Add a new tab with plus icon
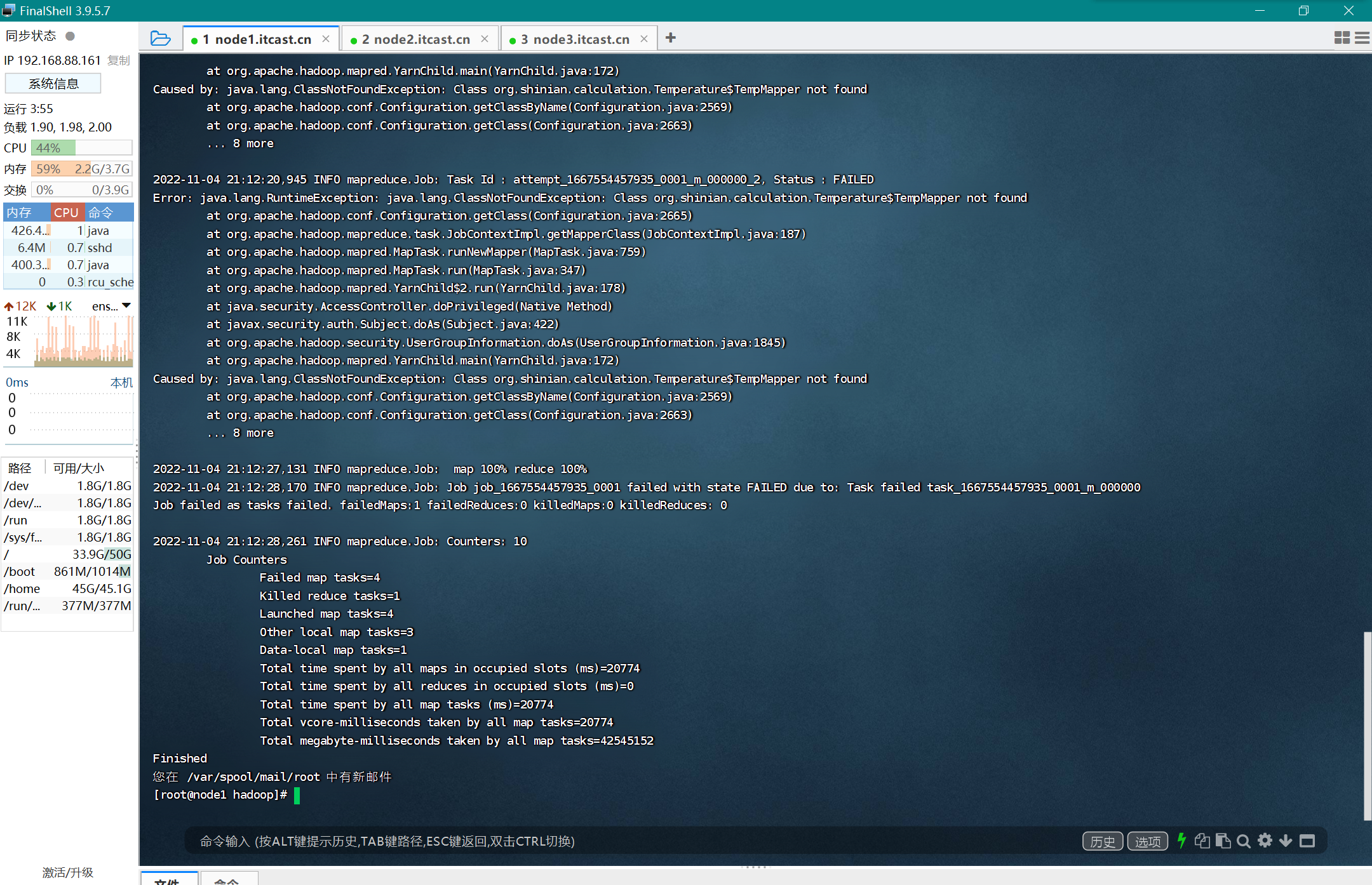 pyautogui.click(x=671, y=38)
